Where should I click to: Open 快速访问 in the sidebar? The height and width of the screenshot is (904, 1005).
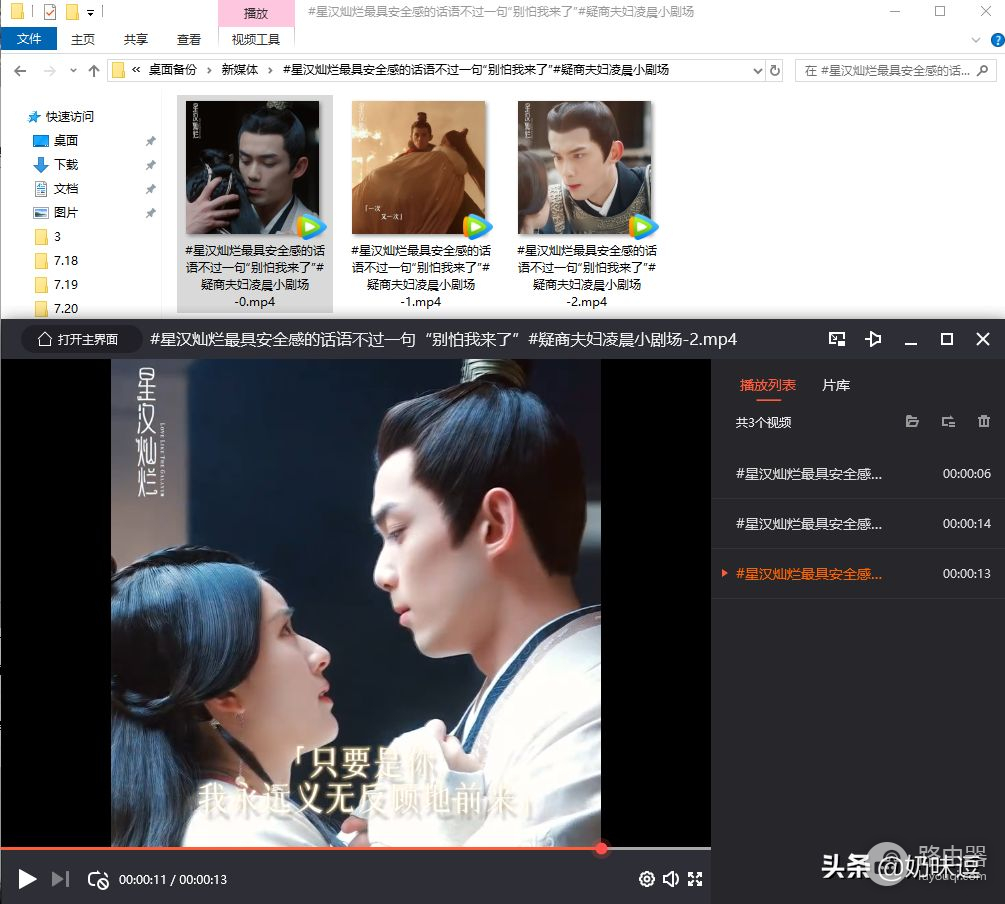tap(62, 117)
